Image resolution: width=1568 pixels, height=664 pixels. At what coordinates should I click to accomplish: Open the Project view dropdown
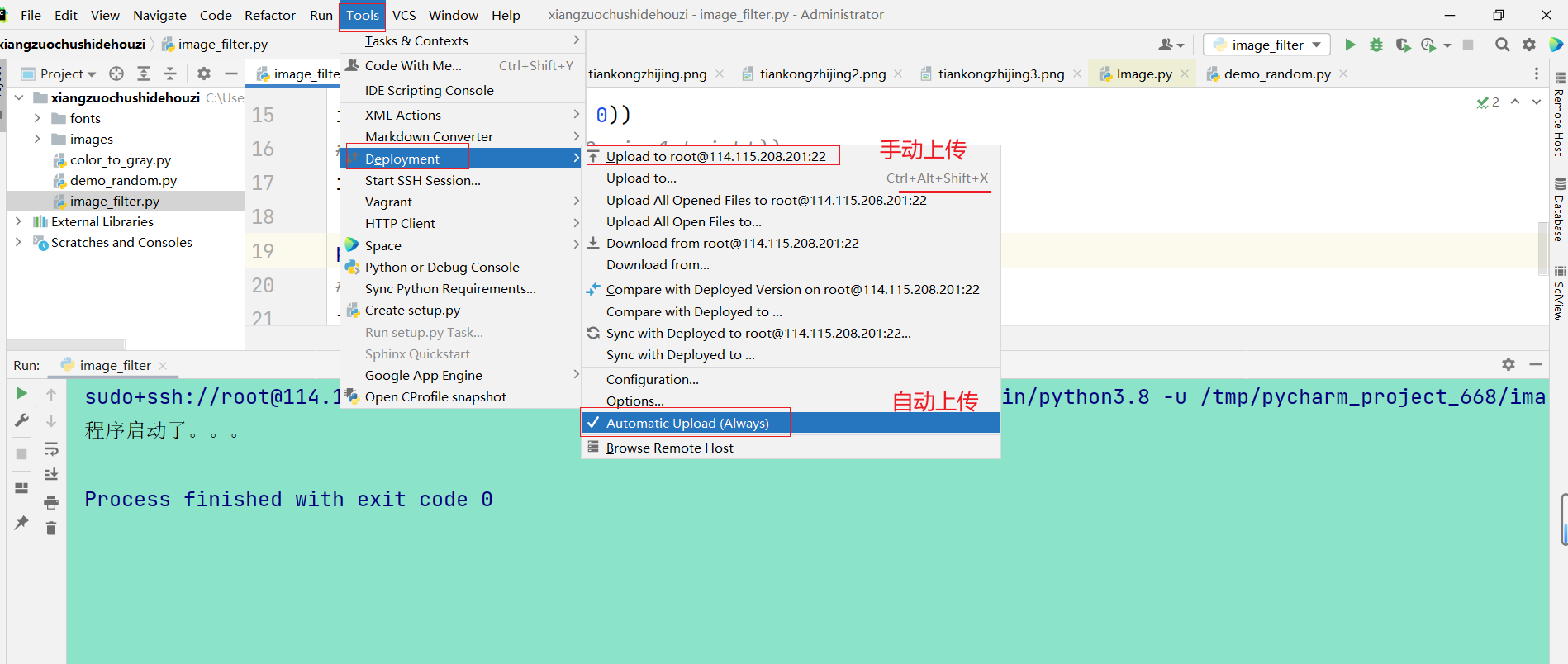pos(59,74)
